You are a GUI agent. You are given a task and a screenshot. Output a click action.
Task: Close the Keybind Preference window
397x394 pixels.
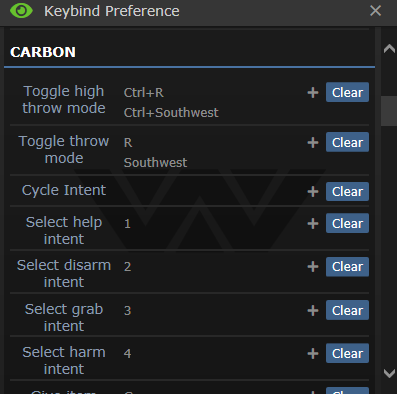click(375, 11)
